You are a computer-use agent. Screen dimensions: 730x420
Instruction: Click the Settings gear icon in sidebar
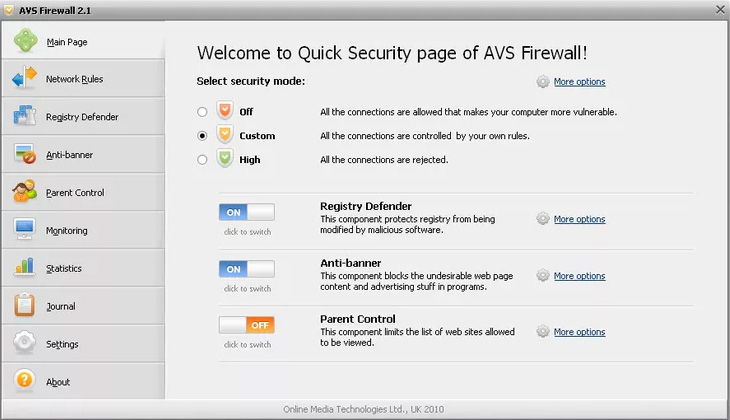(24, 343)
